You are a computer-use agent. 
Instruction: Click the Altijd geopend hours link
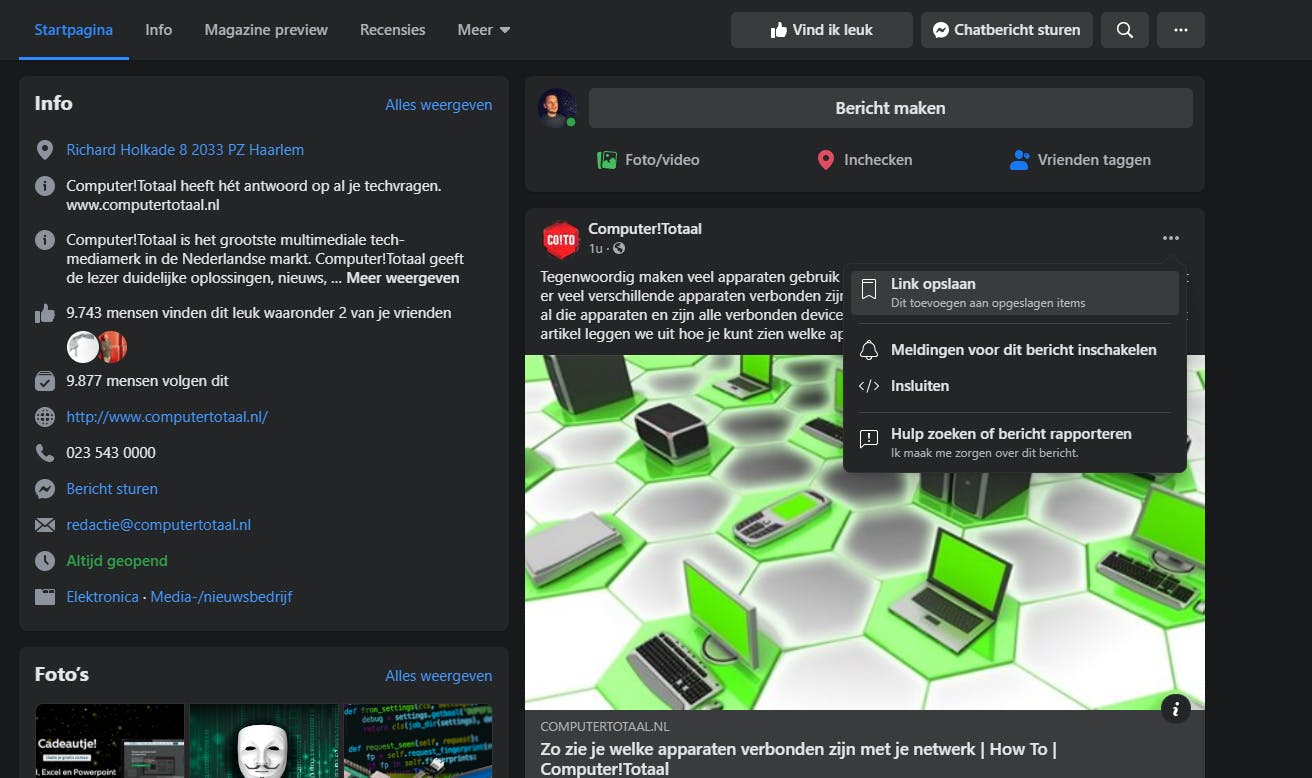click(117, 561)
